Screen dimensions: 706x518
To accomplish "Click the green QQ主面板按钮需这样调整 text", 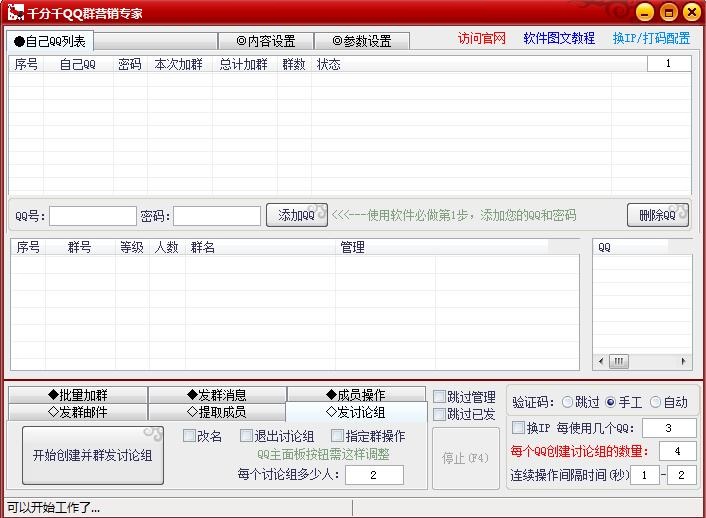I will 323,454.
